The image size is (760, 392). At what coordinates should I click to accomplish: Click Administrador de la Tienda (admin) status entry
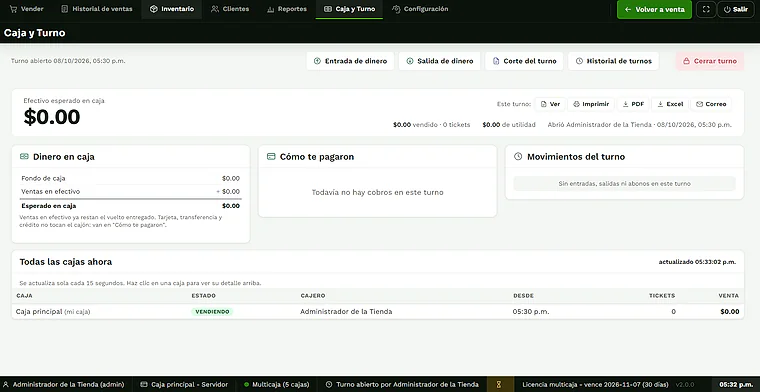[x=64, y=384]
